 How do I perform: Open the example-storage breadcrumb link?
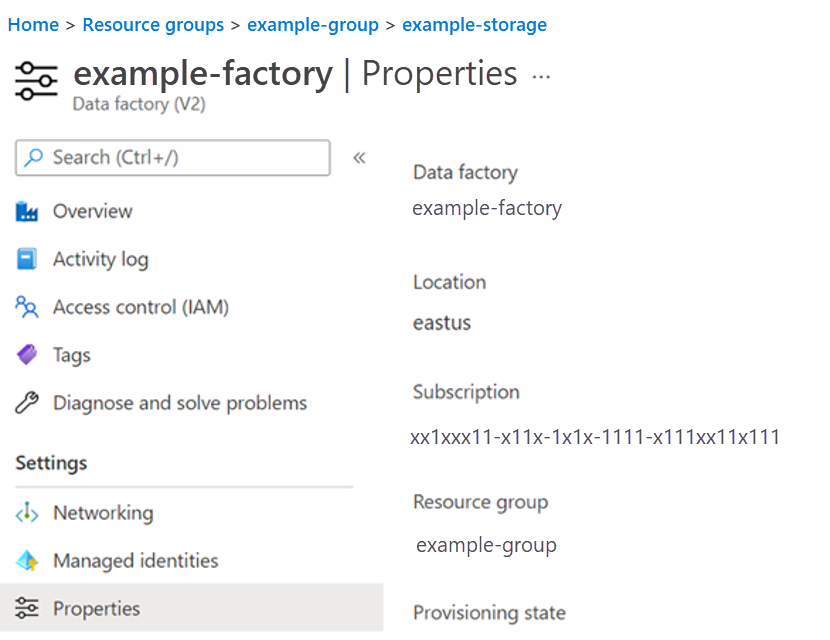click(x=474, y=25)
